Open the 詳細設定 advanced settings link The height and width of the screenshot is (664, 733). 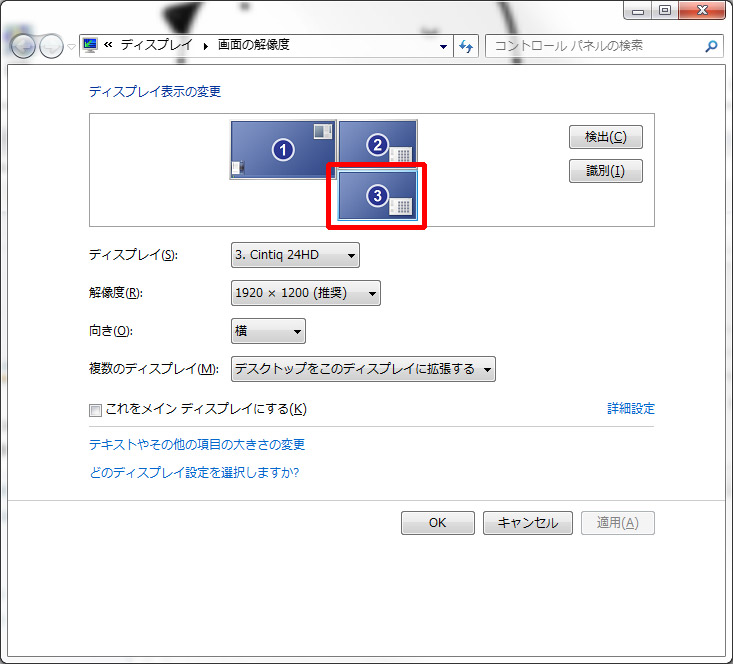(x=631, y=408)
